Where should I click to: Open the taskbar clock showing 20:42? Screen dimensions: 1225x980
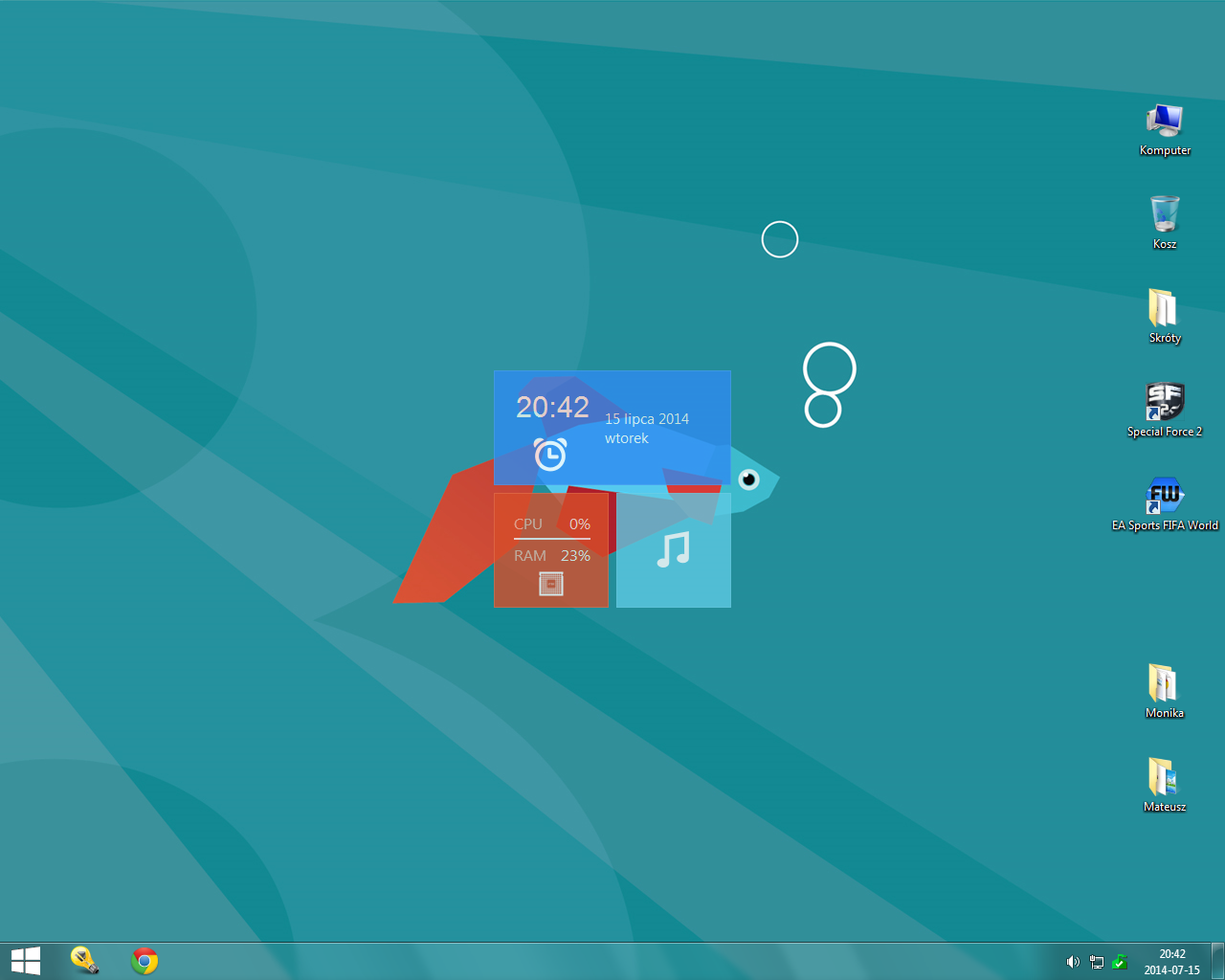(x=1171, y=962)
